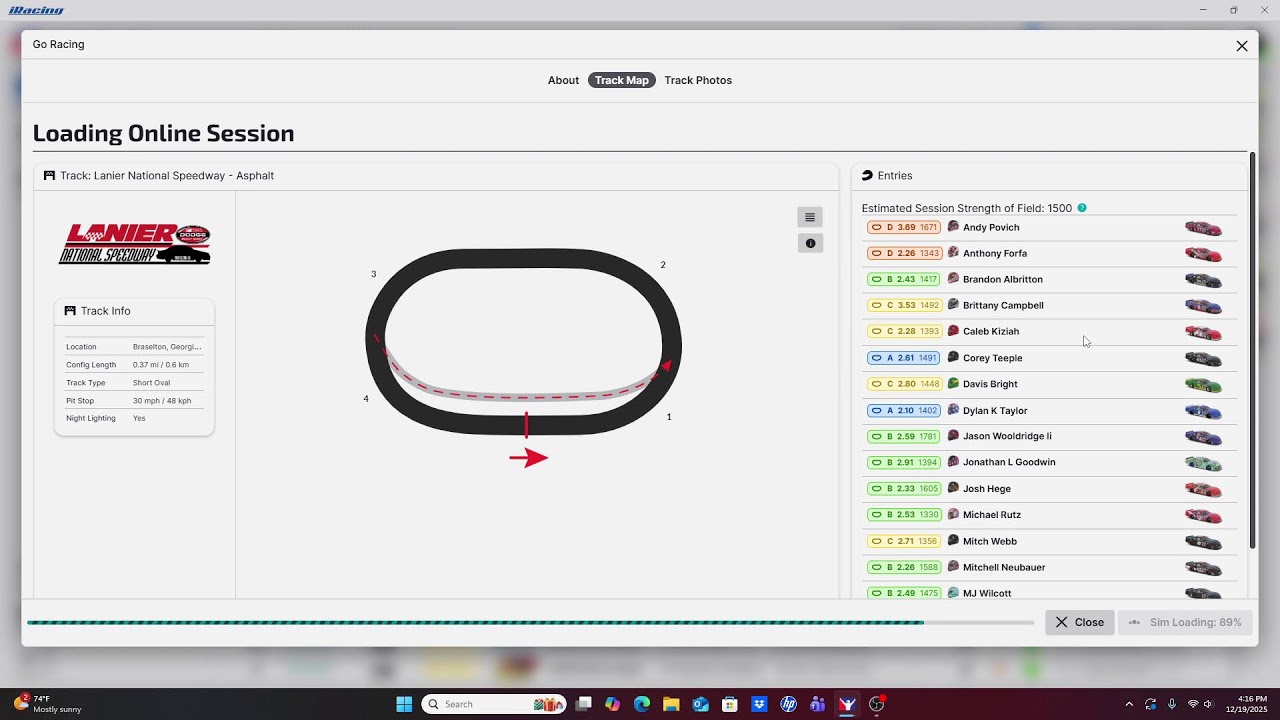This screenshot has height=720, width=1280.
Task: Open Microsoft Store from the taskbar
Action: click(x=730, y=704)
